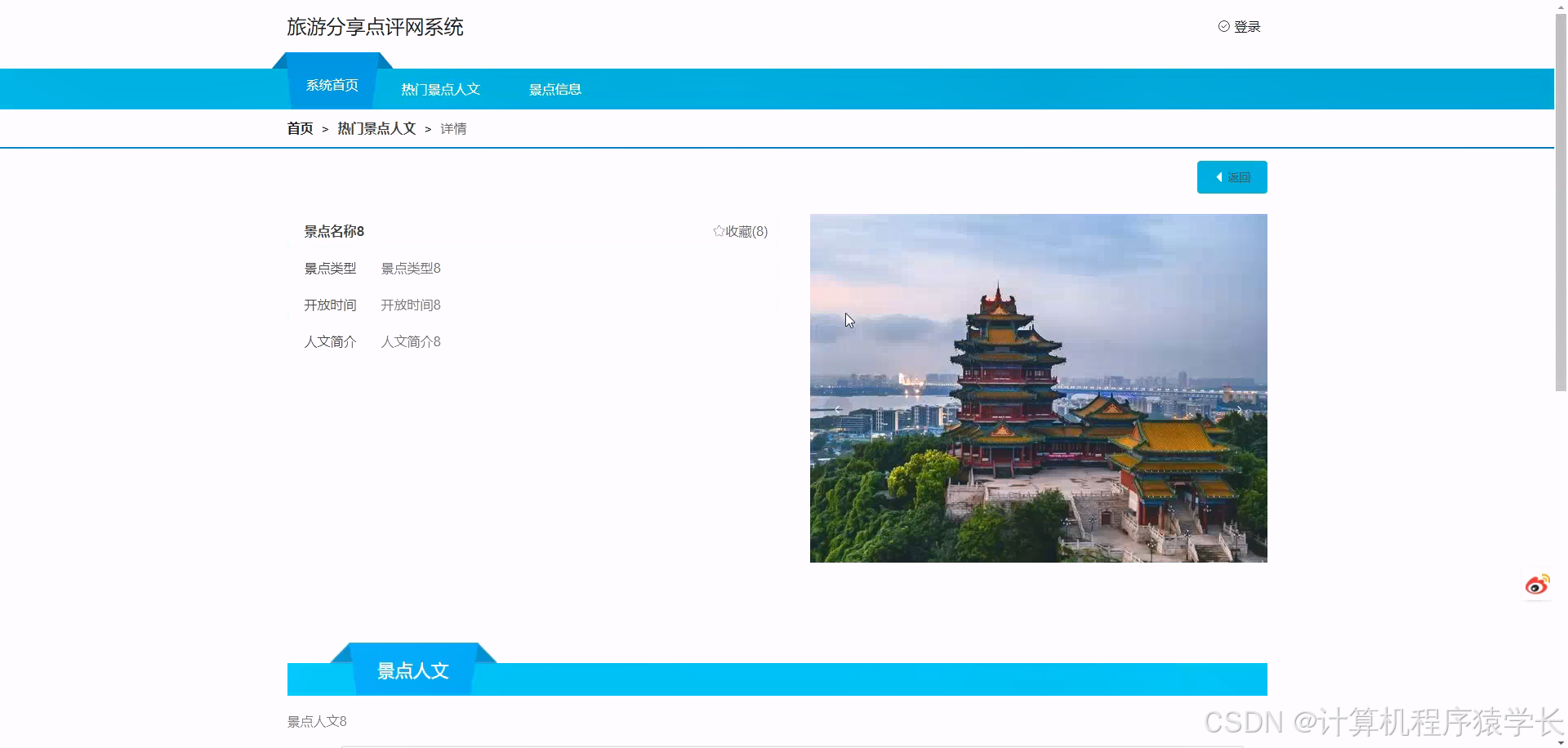Click the star icon to favorite the attraction

point(719,231)
